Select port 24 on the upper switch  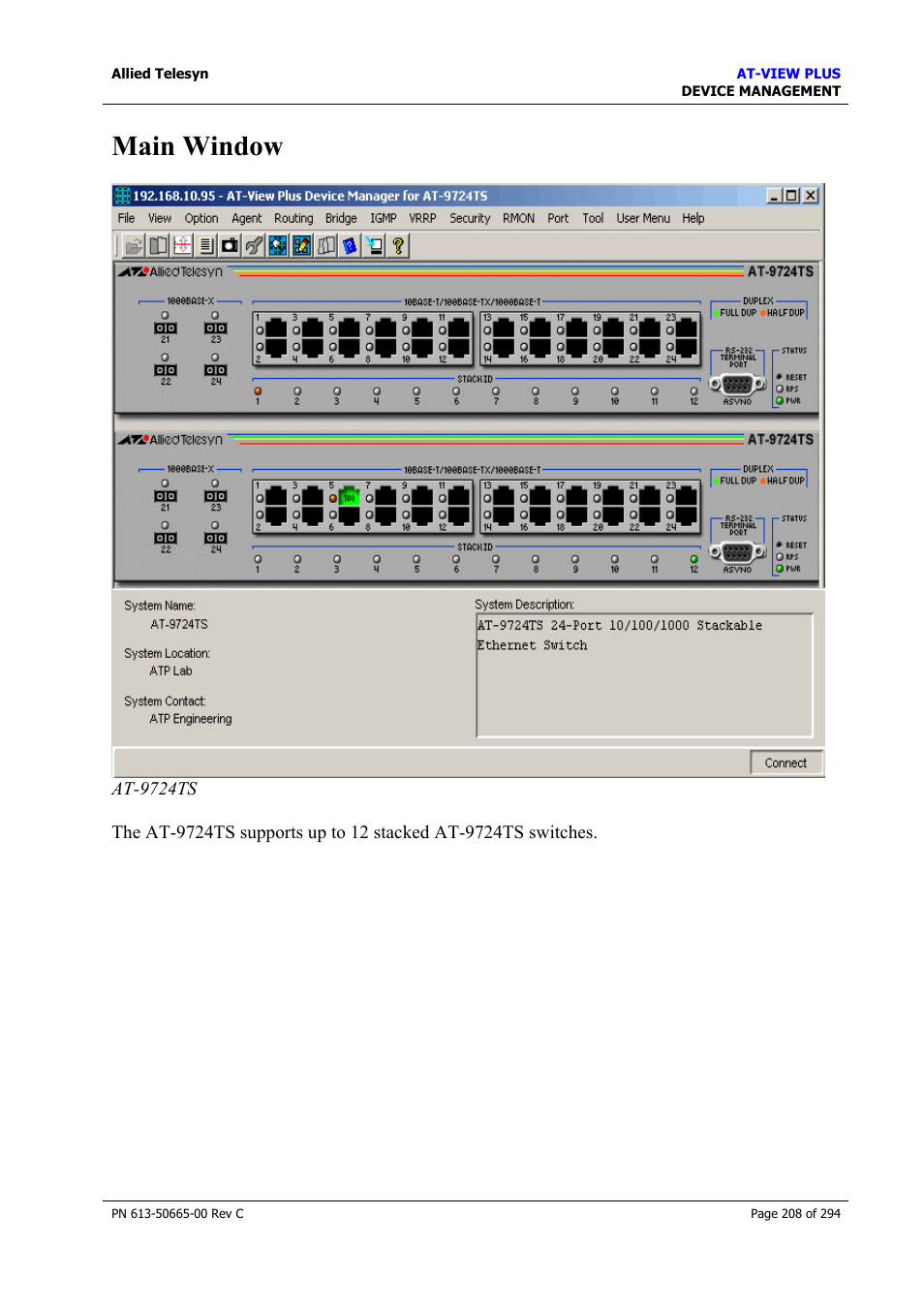tap(687, 348)
